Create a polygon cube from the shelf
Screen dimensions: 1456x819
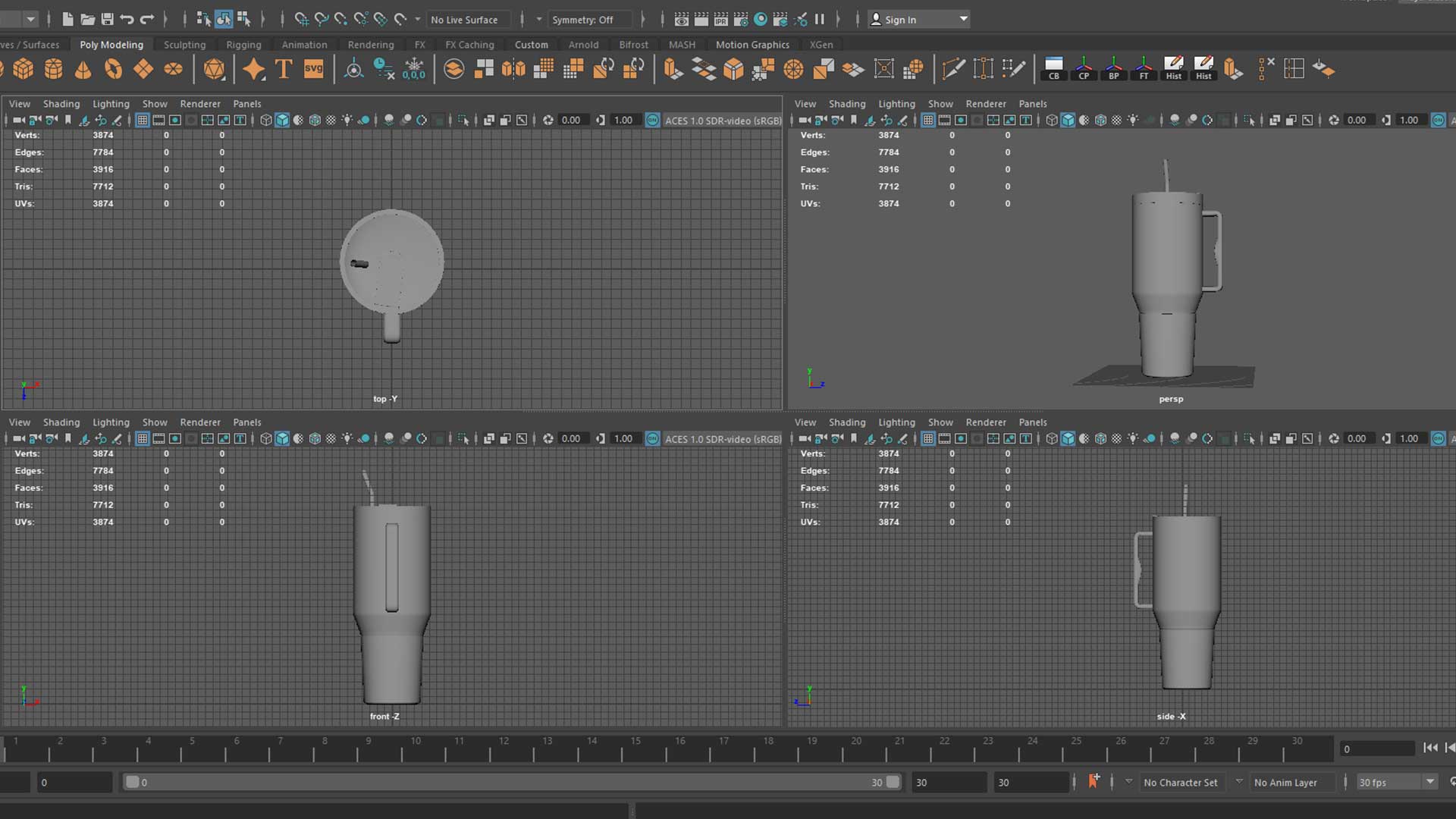[24, 70]
